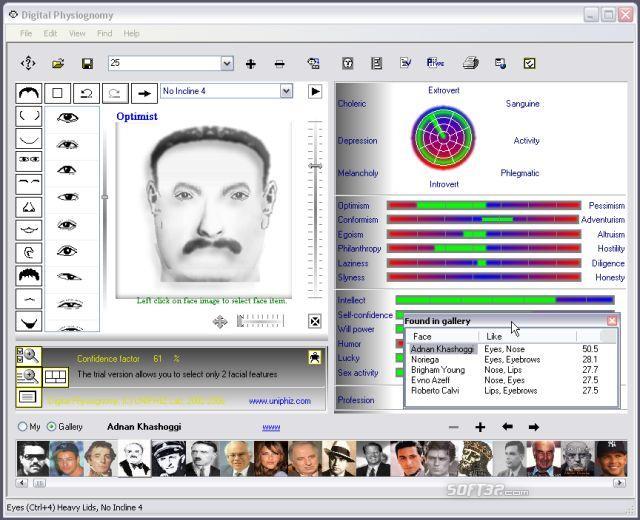
Task: Open the Edit menu
Action: (51, 33)
